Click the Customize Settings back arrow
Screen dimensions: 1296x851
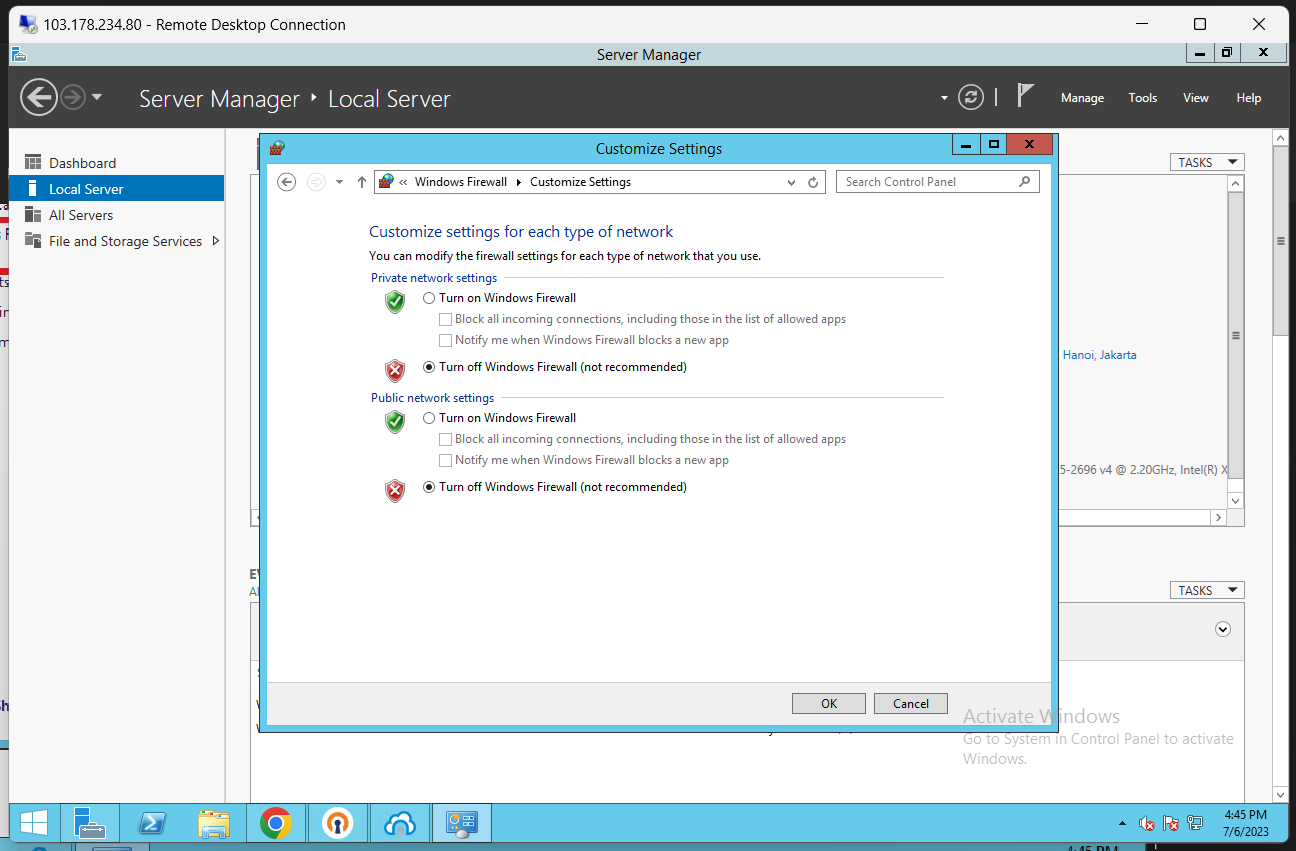point(287,182)
